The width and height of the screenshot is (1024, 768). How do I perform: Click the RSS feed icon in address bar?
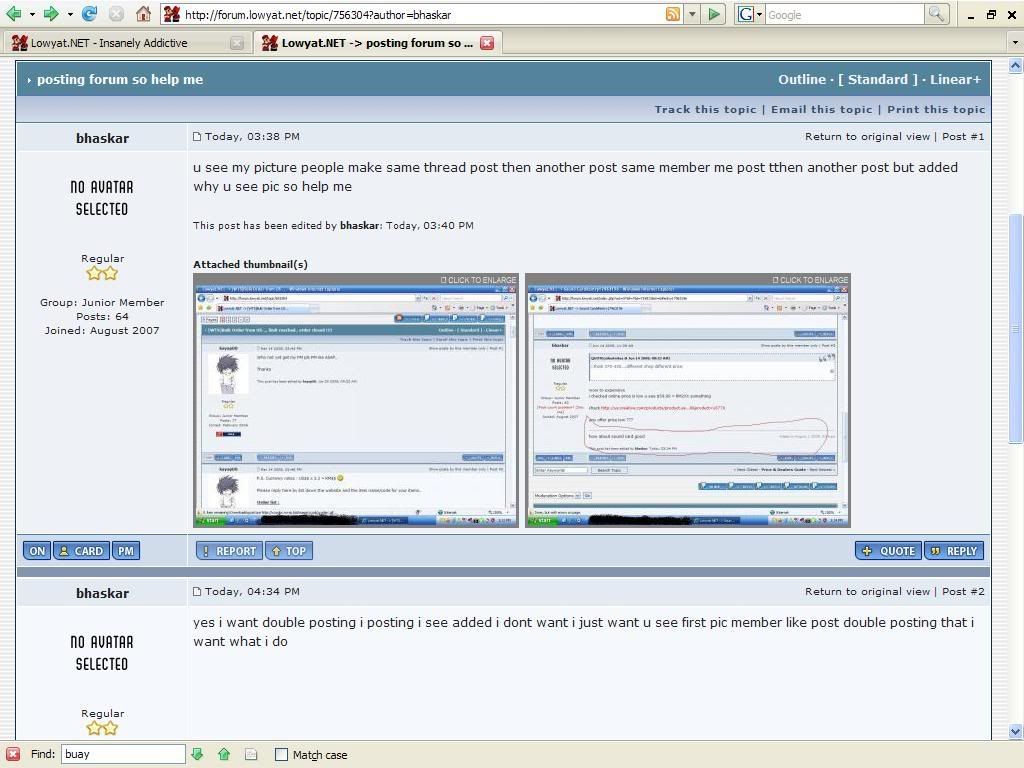tap(673, 14)
